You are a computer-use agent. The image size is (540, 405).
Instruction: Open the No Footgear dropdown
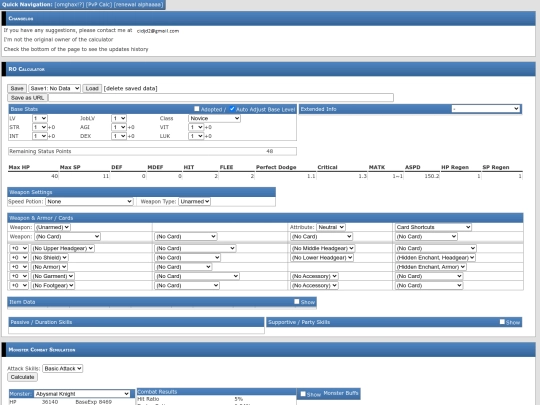point(53,285)
